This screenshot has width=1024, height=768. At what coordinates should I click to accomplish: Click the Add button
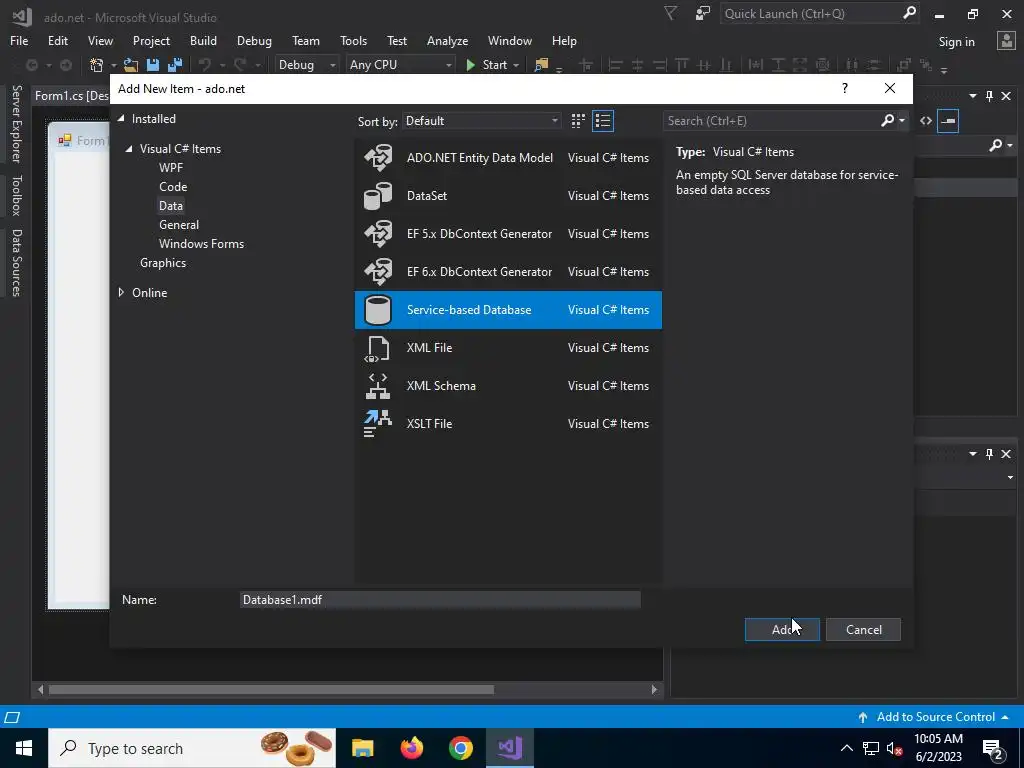point(782,630)
